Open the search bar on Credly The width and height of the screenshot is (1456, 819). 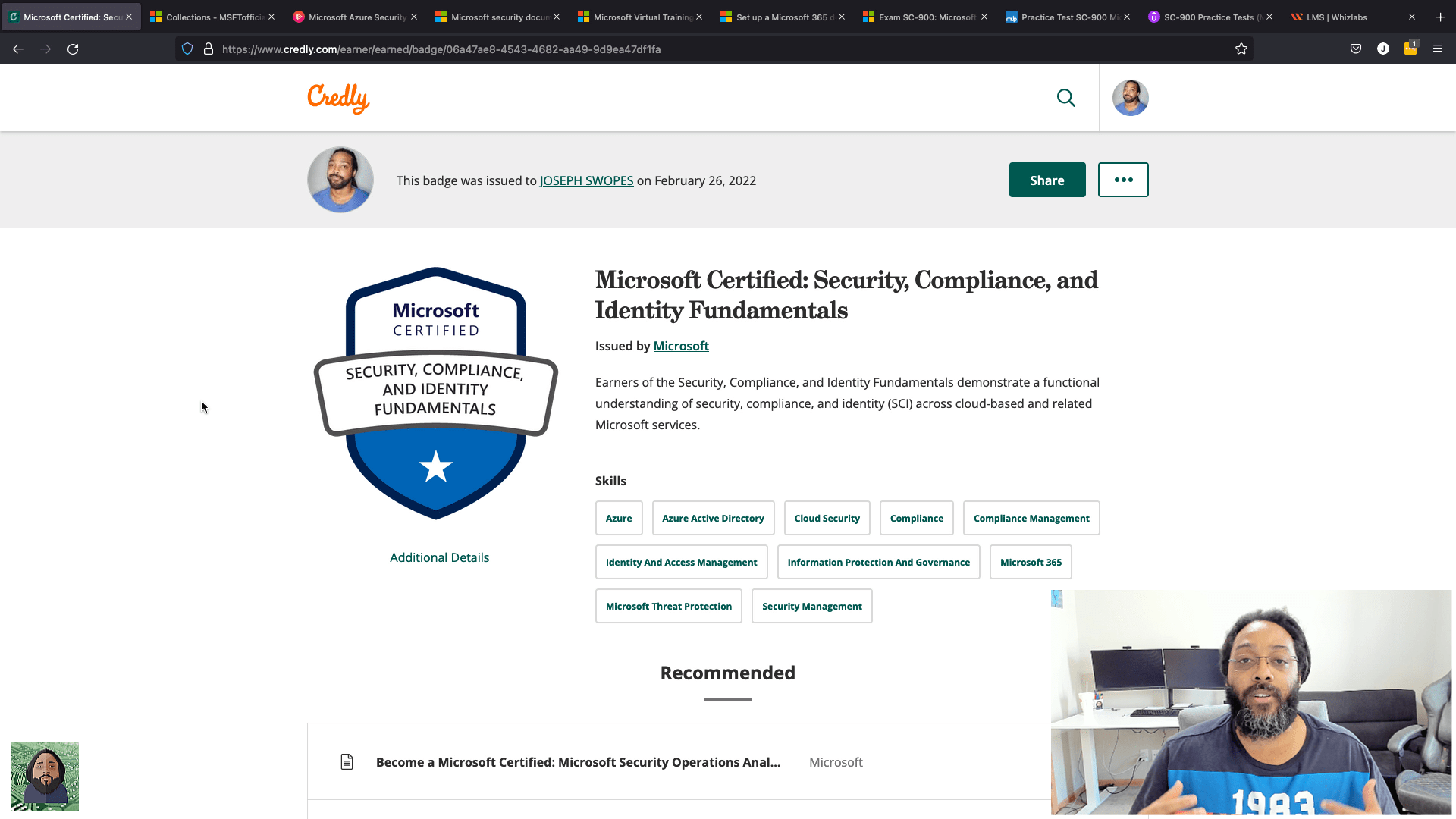[x=1065, y=98]
